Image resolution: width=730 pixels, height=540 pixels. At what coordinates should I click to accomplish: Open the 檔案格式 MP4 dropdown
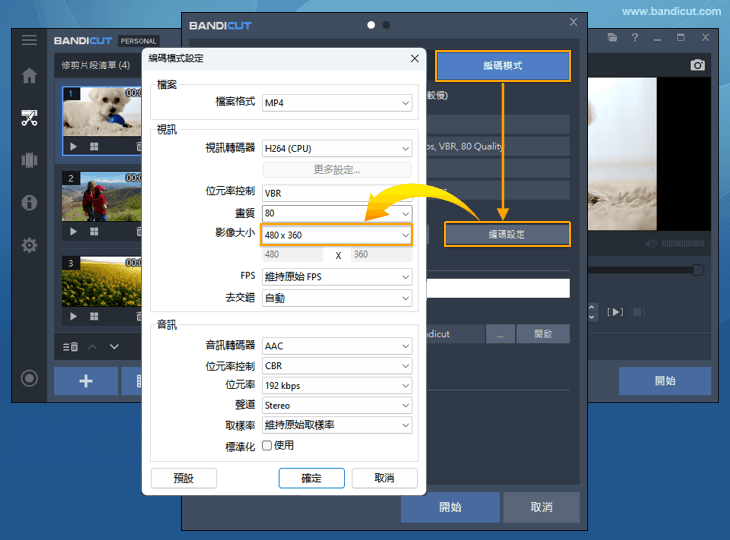coord(336,103)
